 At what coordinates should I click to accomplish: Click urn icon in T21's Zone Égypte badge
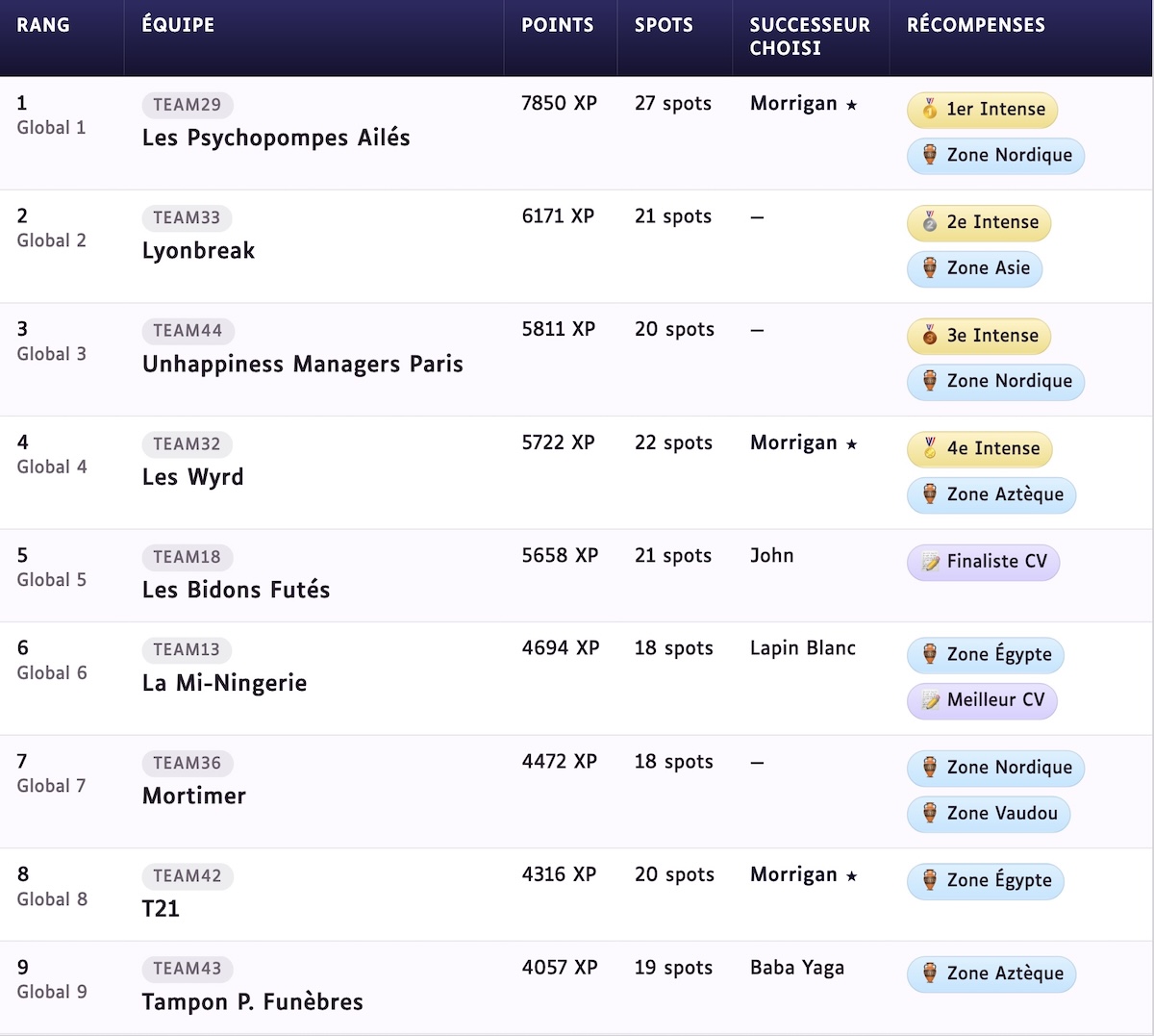coord(930,880)
